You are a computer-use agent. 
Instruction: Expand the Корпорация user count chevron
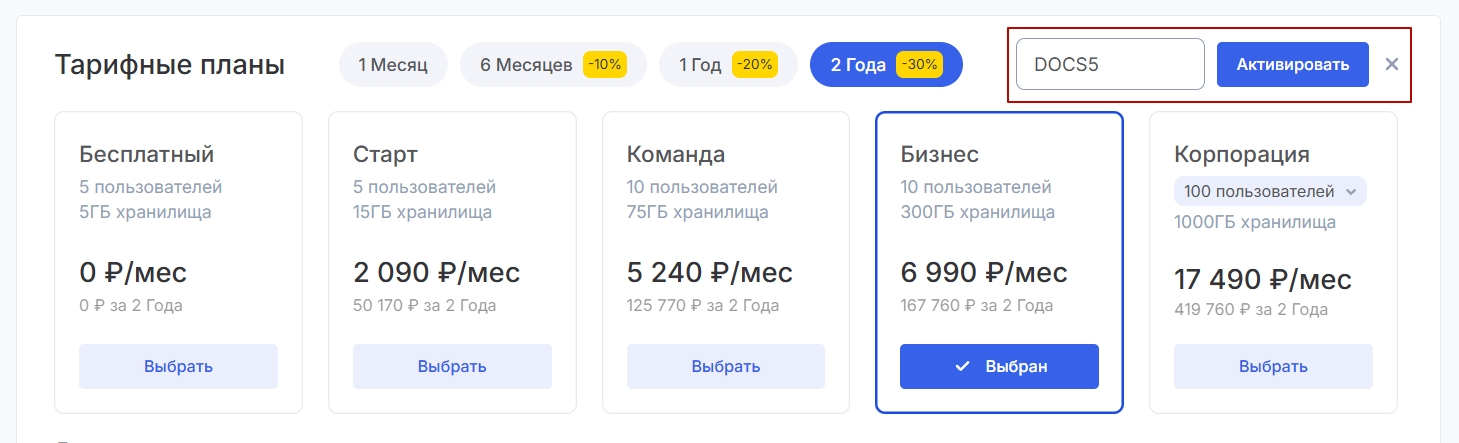1351,191
